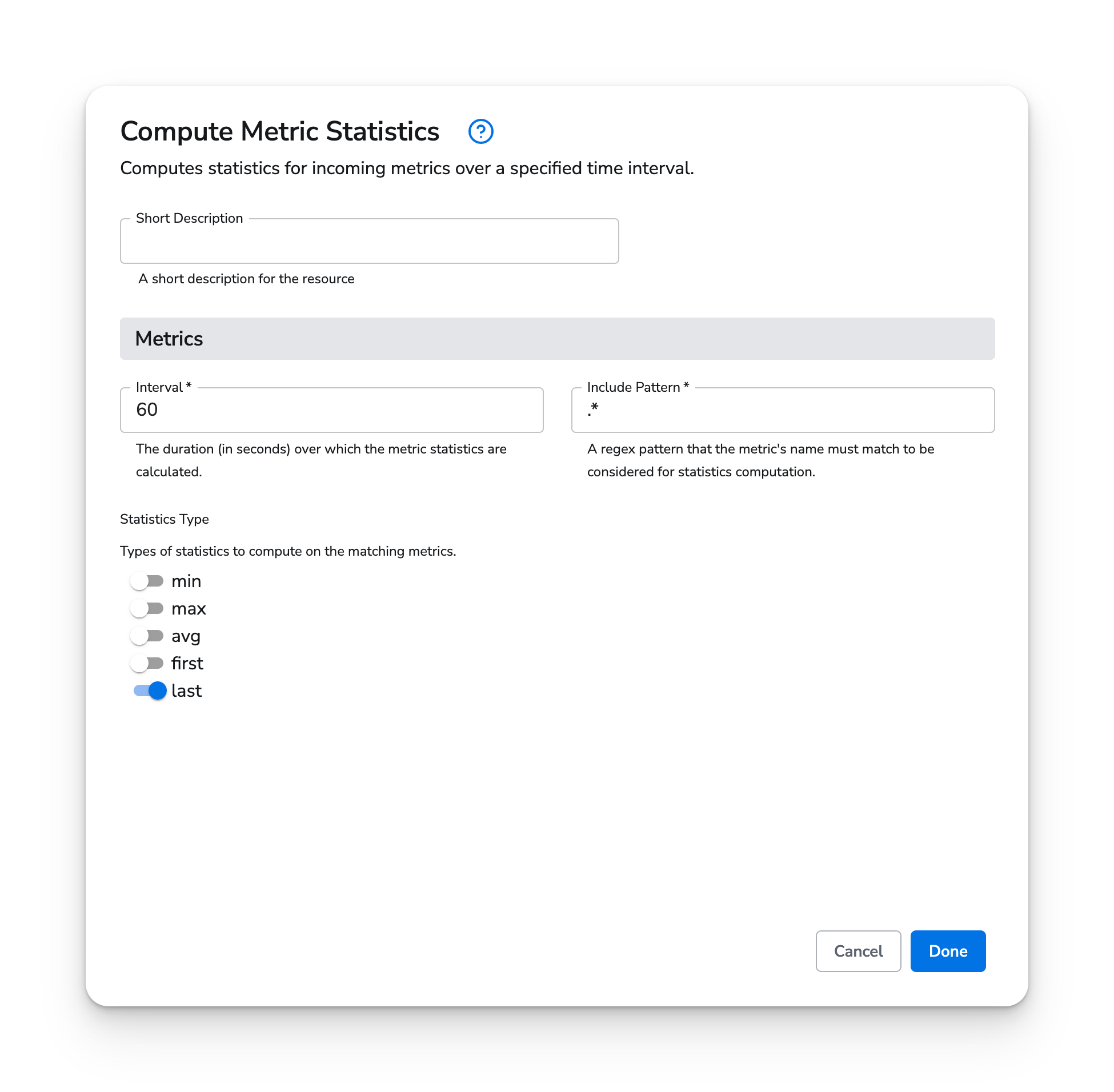Click the min label text

(186, 580)
